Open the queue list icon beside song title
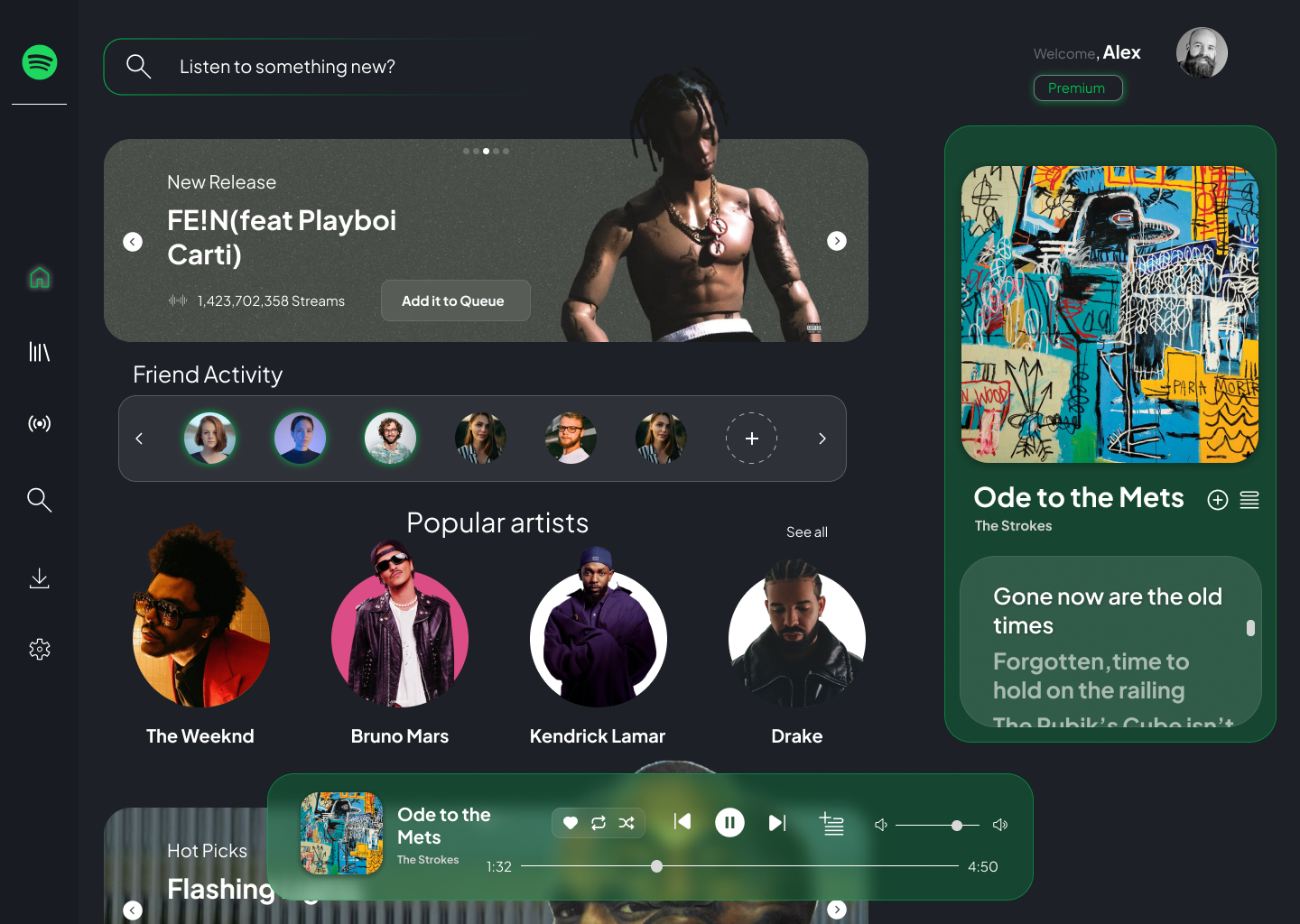The width and height of the screenshot is (1300, 924). (1249, 500)
